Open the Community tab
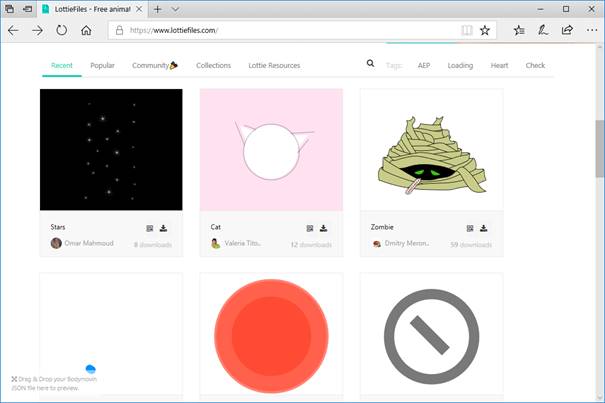The width and height of the screenshot is (605, 403). (x=155, y=66)
